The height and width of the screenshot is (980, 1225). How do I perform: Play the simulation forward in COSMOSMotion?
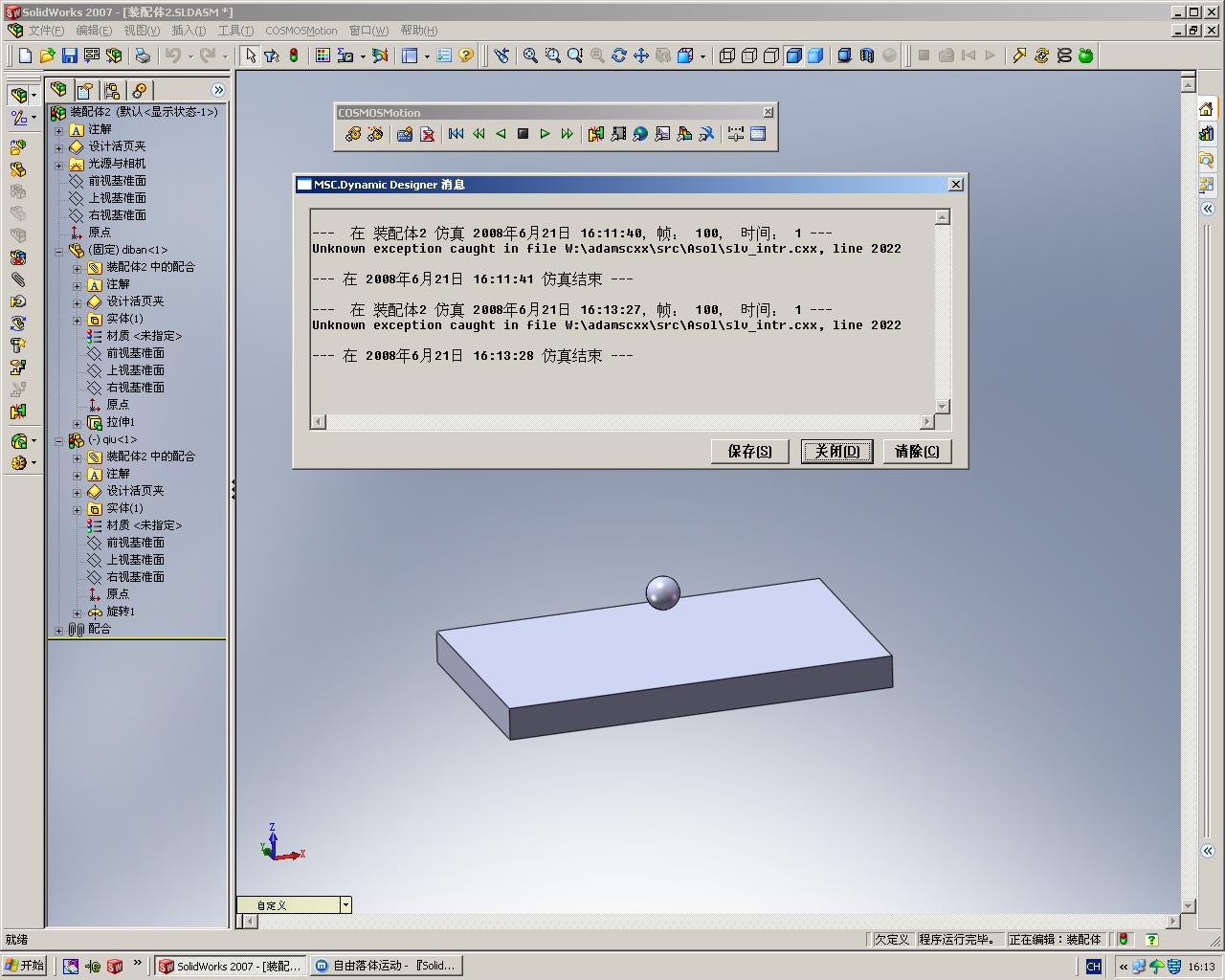[545, 134]
